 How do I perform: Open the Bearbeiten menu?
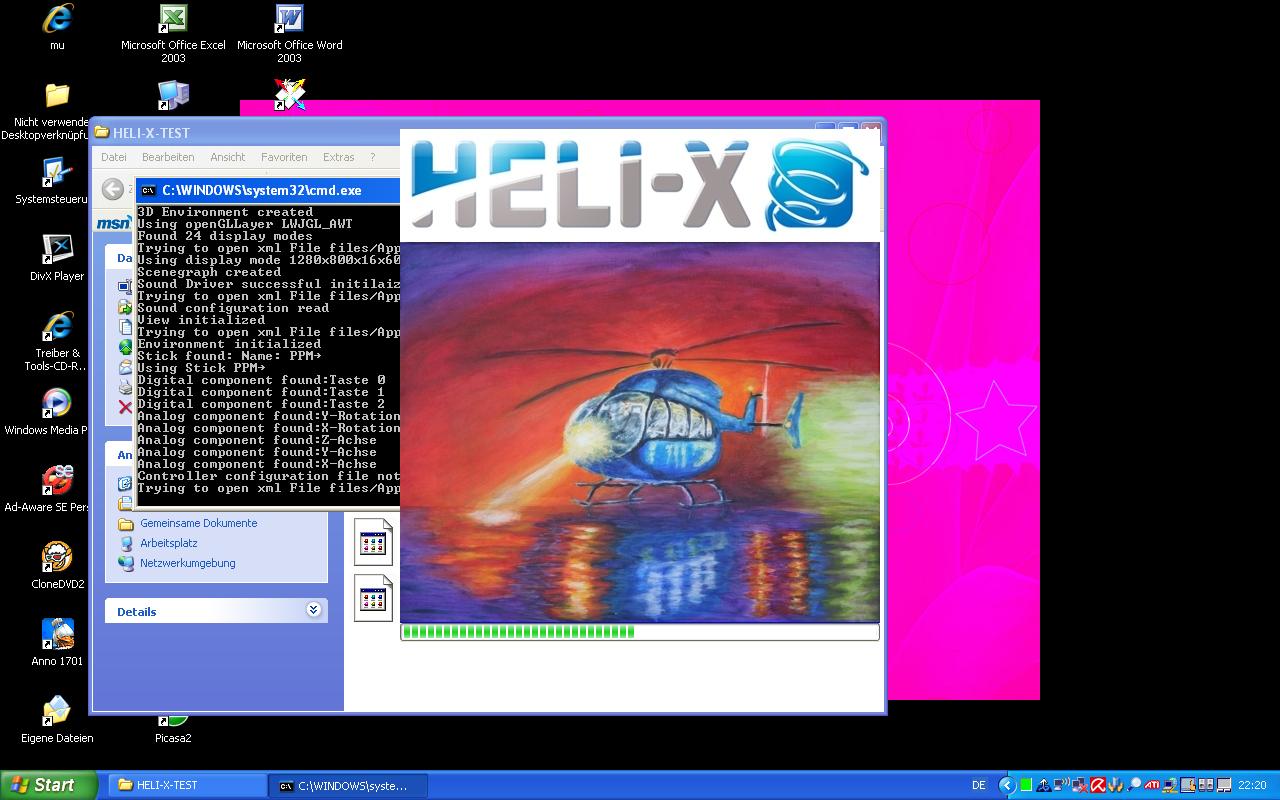click(168, 157)
